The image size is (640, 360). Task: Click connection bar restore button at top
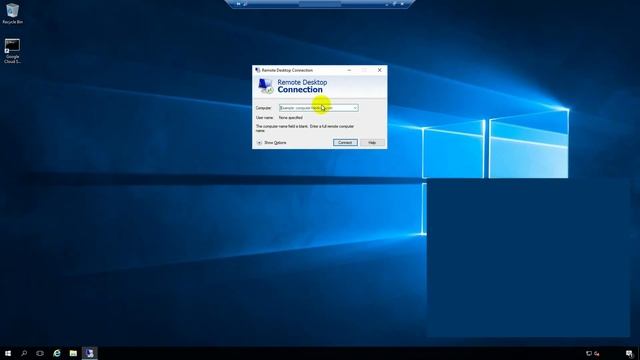[x=394, y=4]
